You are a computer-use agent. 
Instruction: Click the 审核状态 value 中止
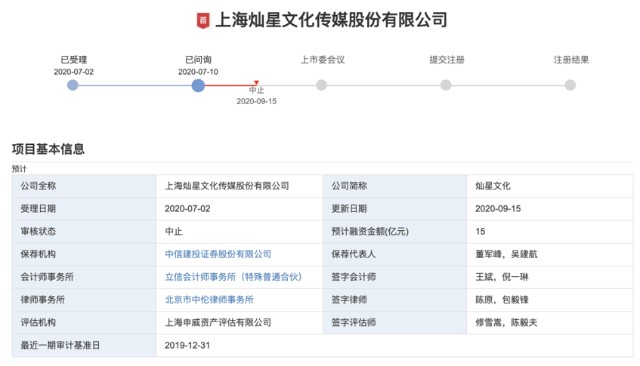click(173, 231)
